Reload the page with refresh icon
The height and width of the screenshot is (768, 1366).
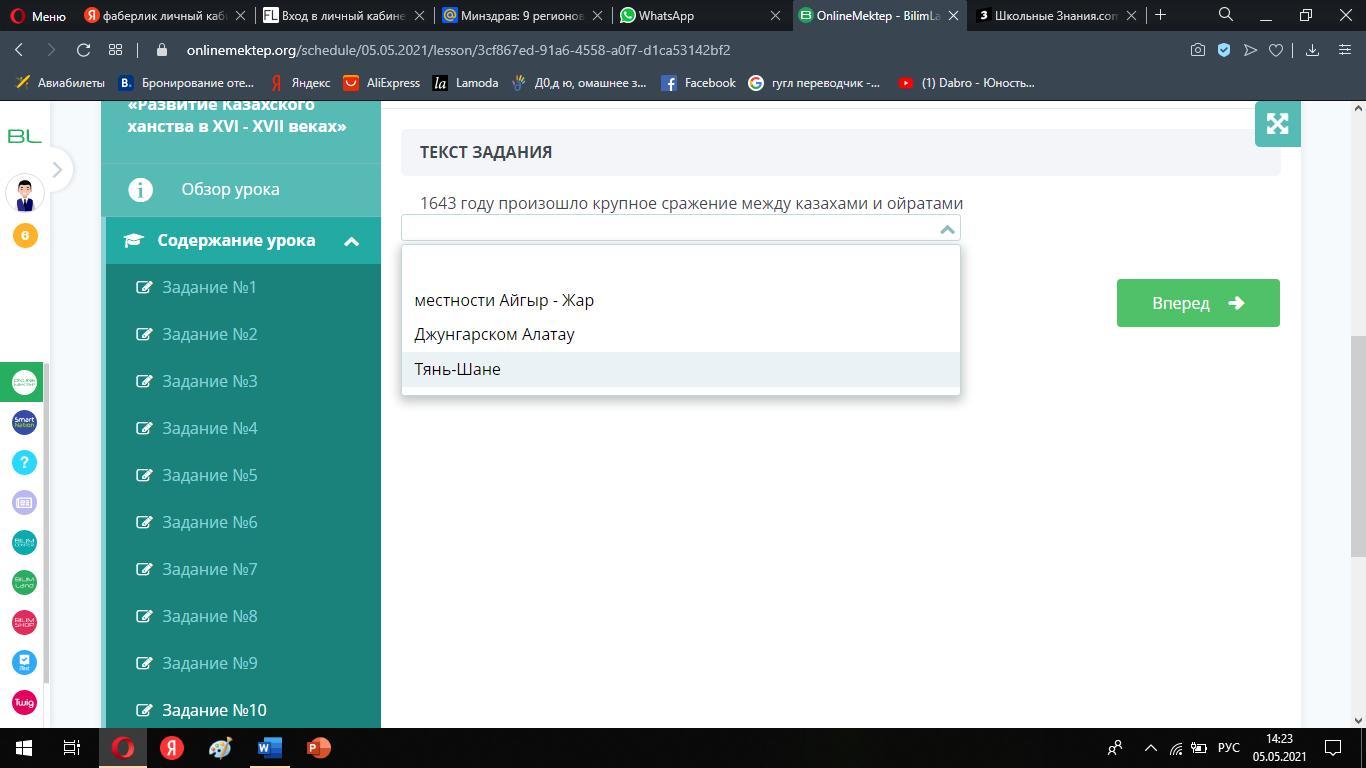pos(84,50)
